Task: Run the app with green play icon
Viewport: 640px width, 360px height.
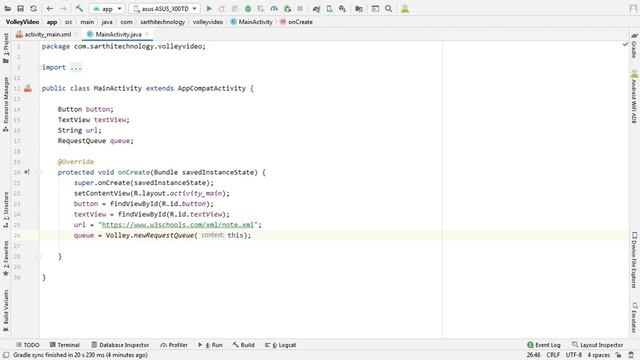Action: pyautogui.click(x=209, y=9)
